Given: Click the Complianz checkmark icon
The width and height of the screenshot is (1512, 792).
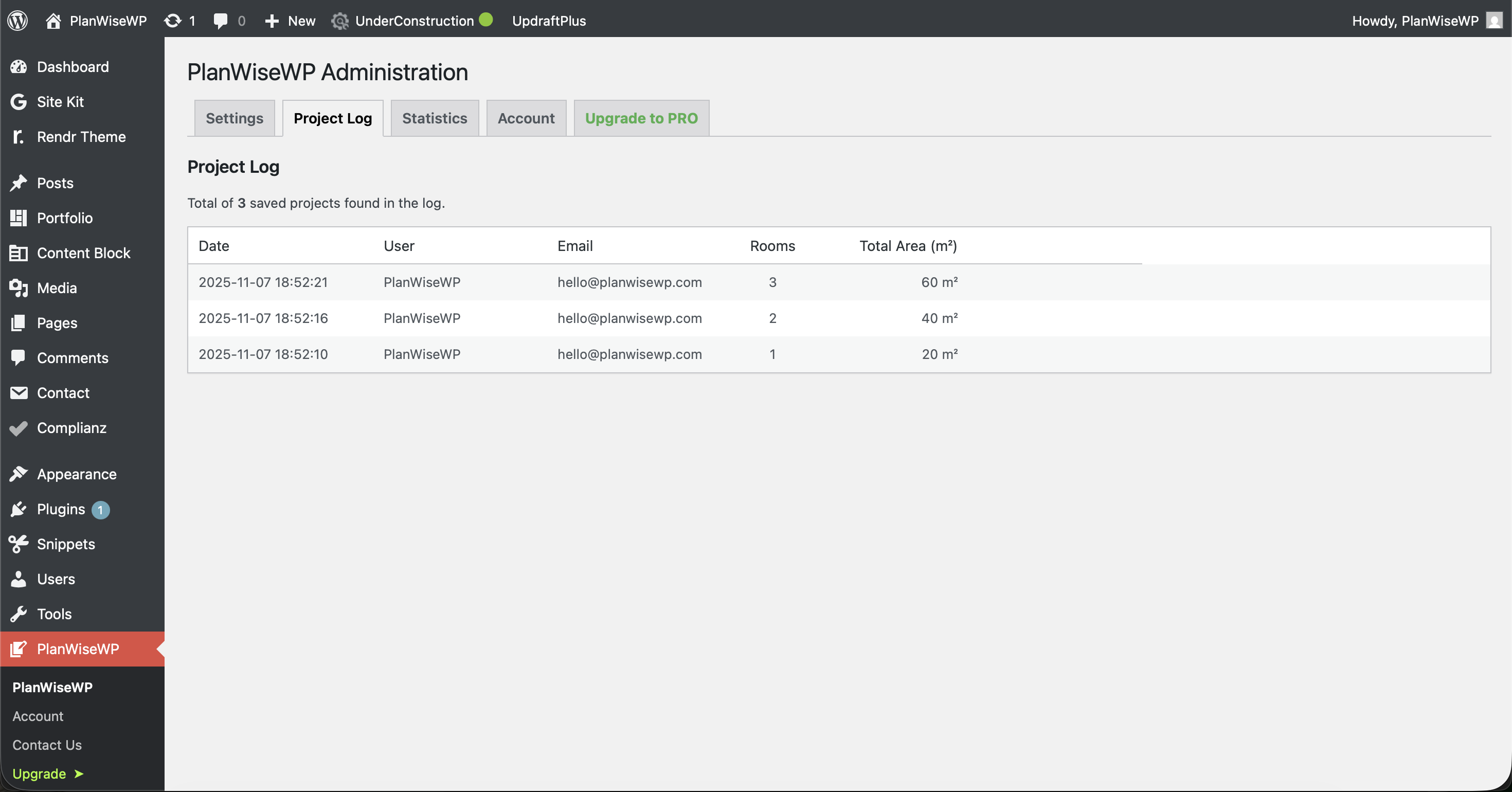Looking at the screenshot, I should (x=19, y=428).
